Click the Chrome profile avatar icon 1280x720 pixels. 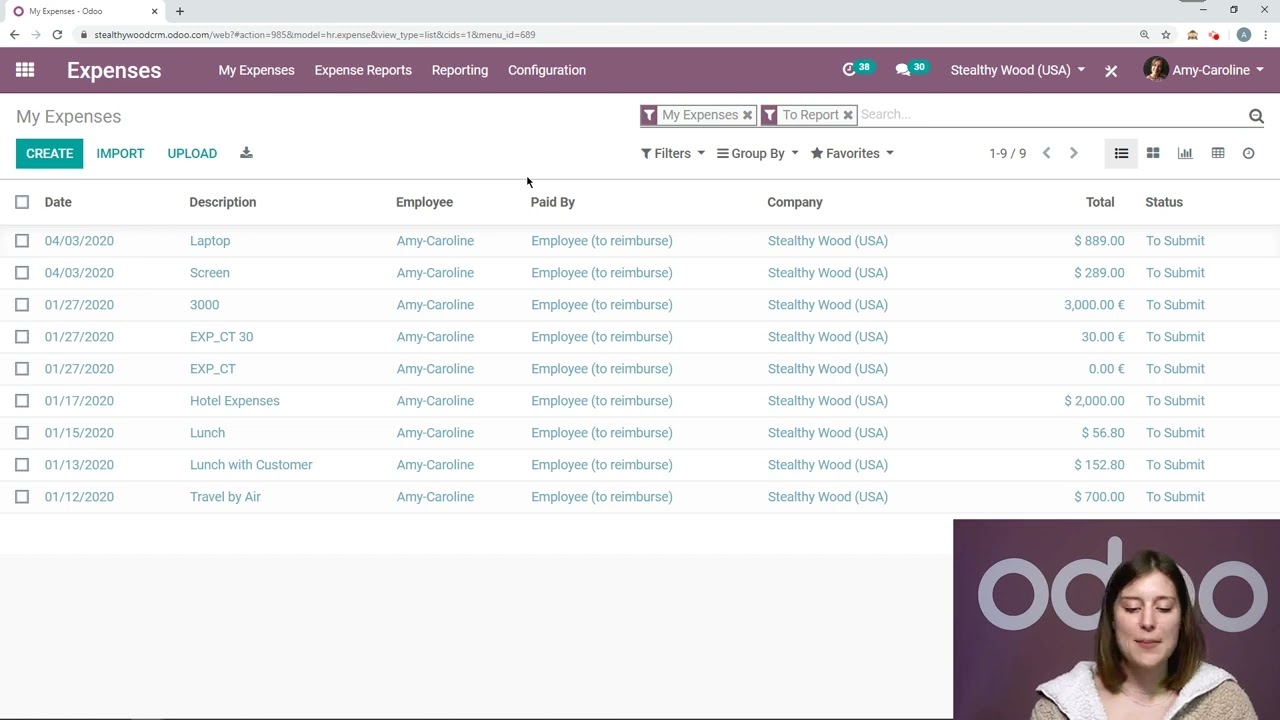click(x=1243, y=34)
